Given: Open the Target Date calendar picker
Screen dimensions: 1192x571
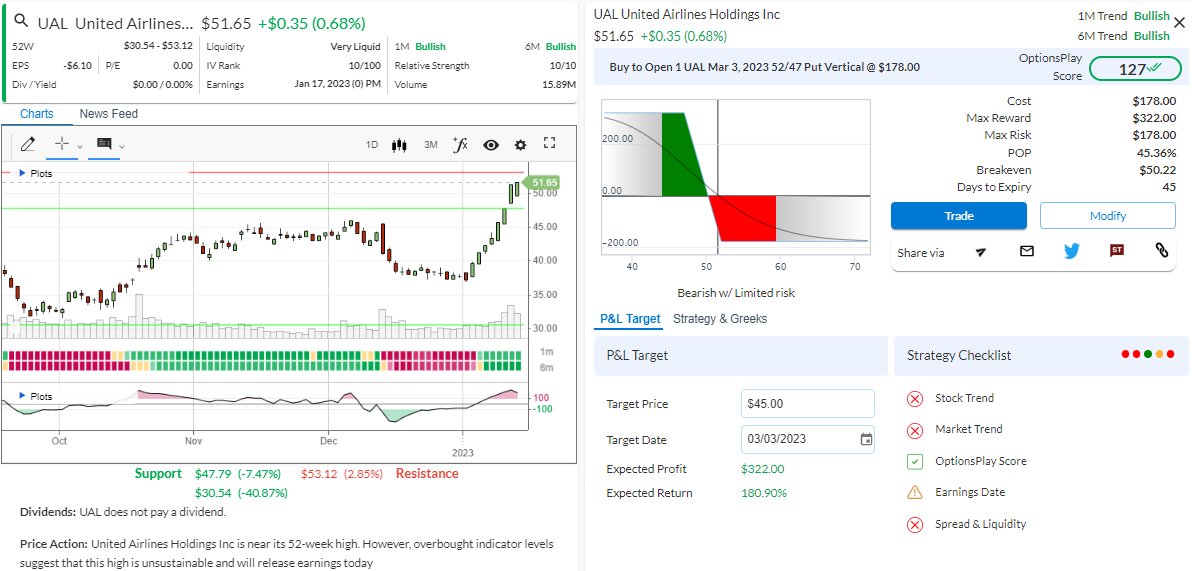Looking at the screenshot, I should [x=866, y=439].
